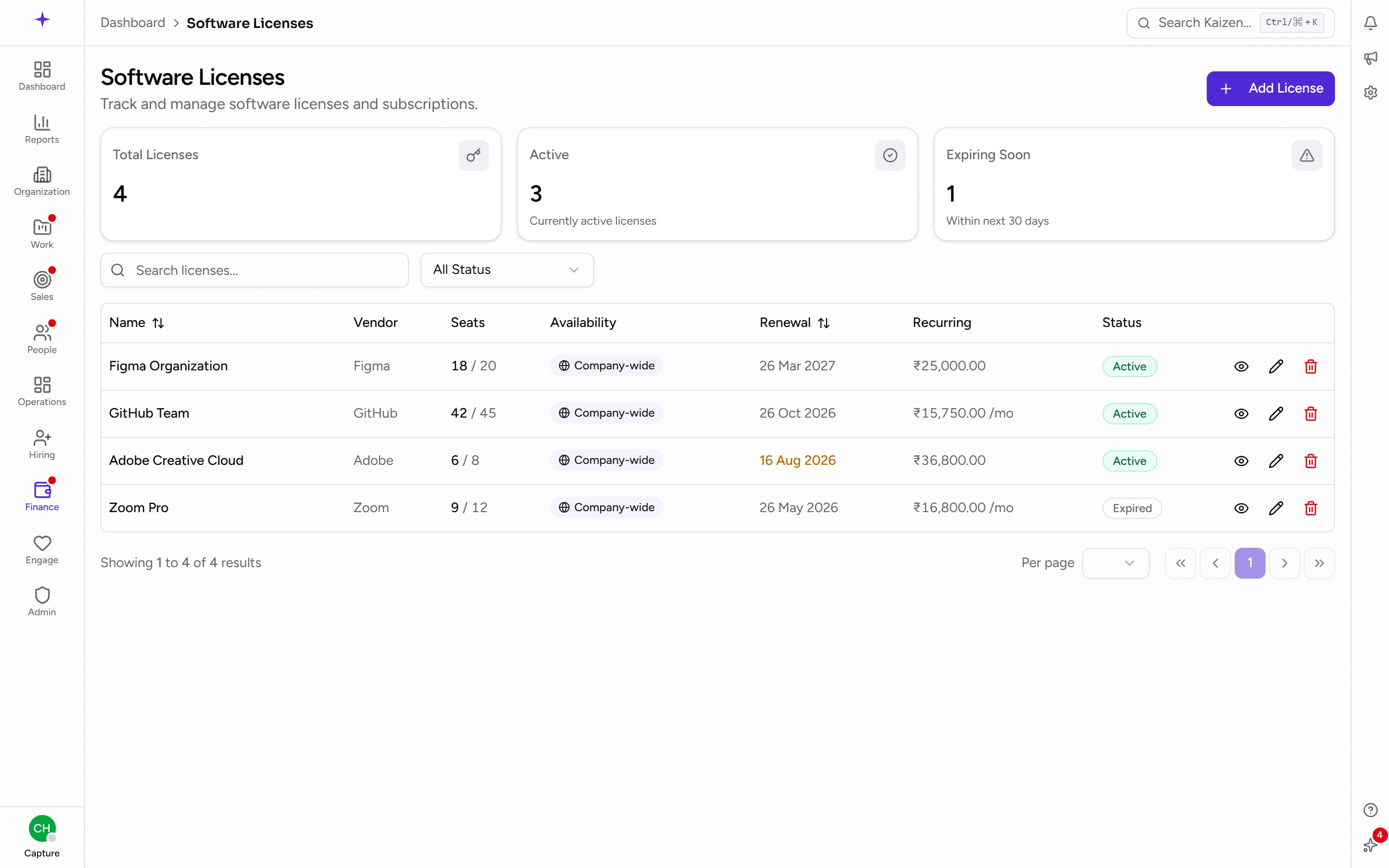Jump to the last page

pyautogui.click(x=1319, y=563)
